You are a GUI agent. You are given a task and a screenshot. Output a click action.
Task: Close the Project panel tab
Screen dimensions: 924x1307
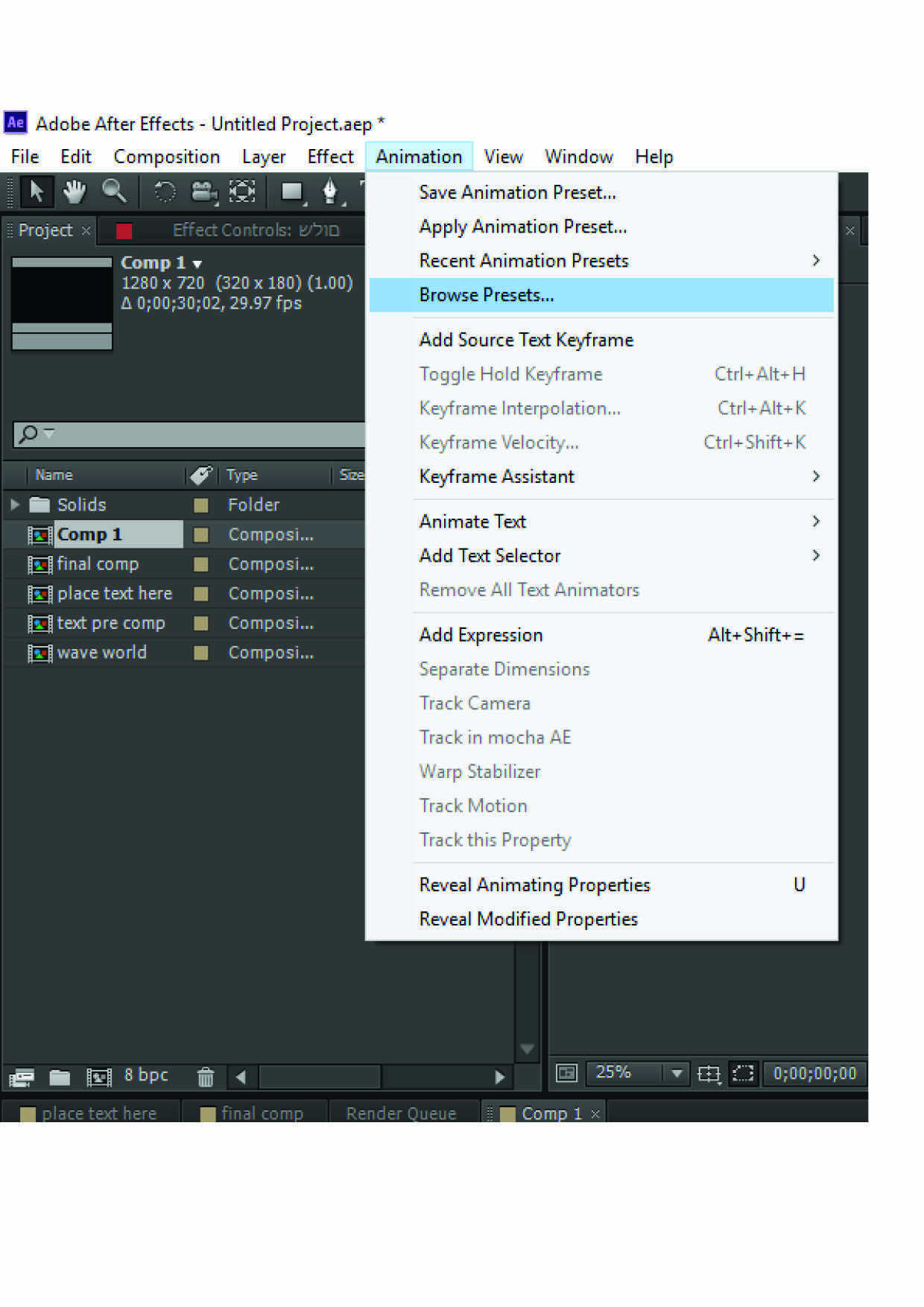(86, 230)
